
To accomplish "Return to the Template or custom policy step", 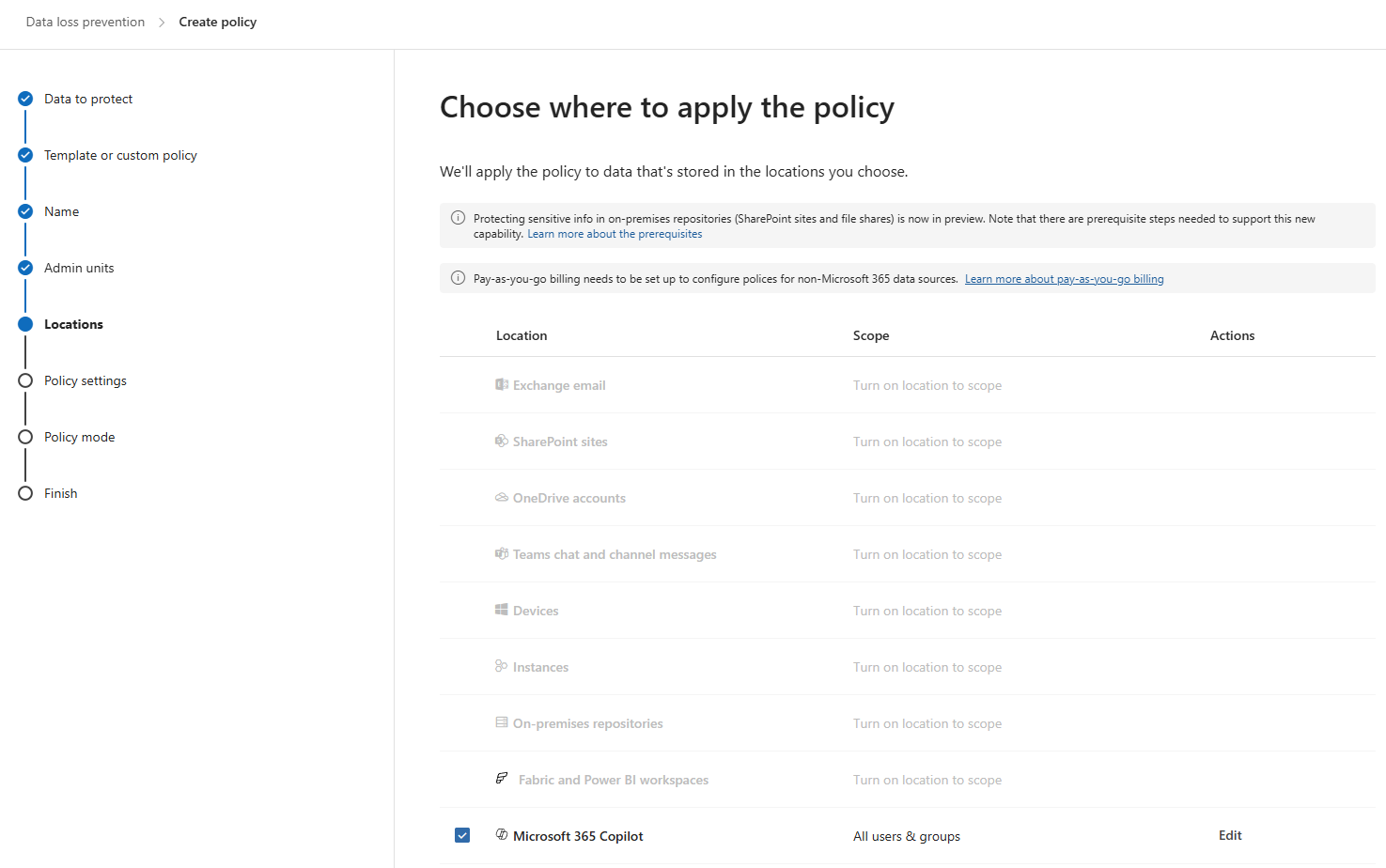I will pos(120,155).
